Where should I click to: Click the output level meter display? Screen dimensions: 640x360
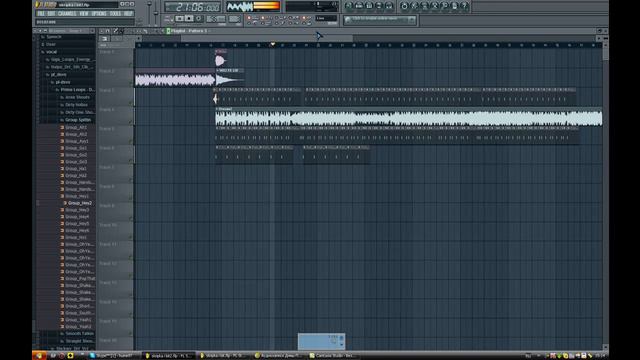coord(253,6)
